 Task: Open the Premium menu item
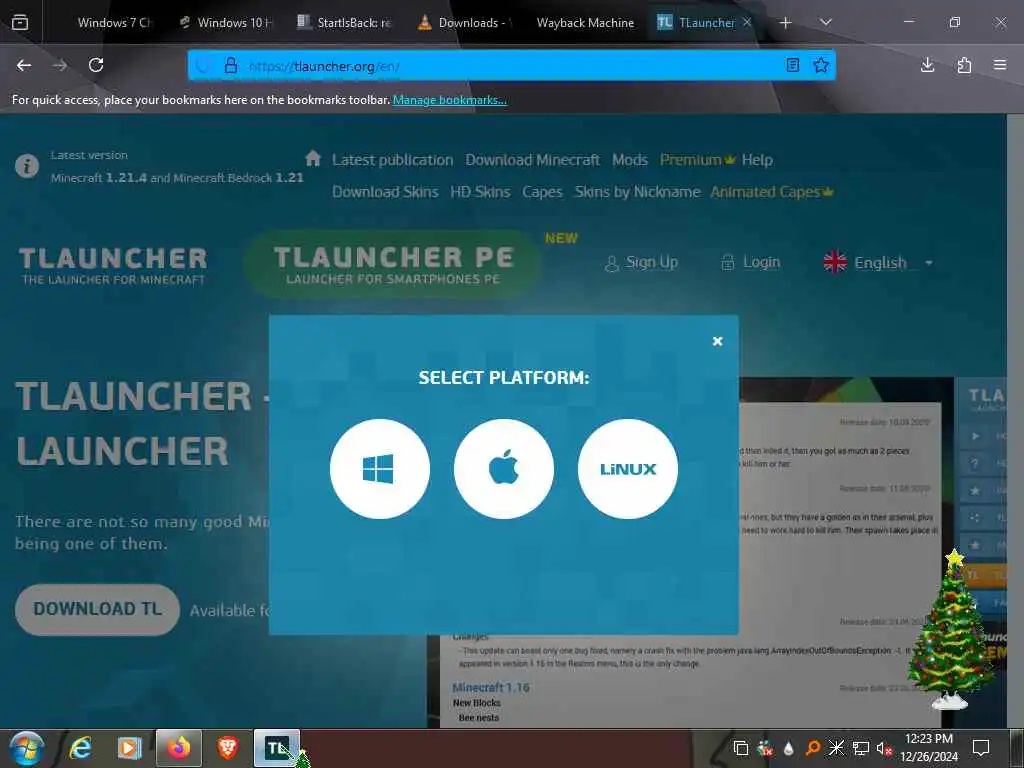(x=697, y=160)
